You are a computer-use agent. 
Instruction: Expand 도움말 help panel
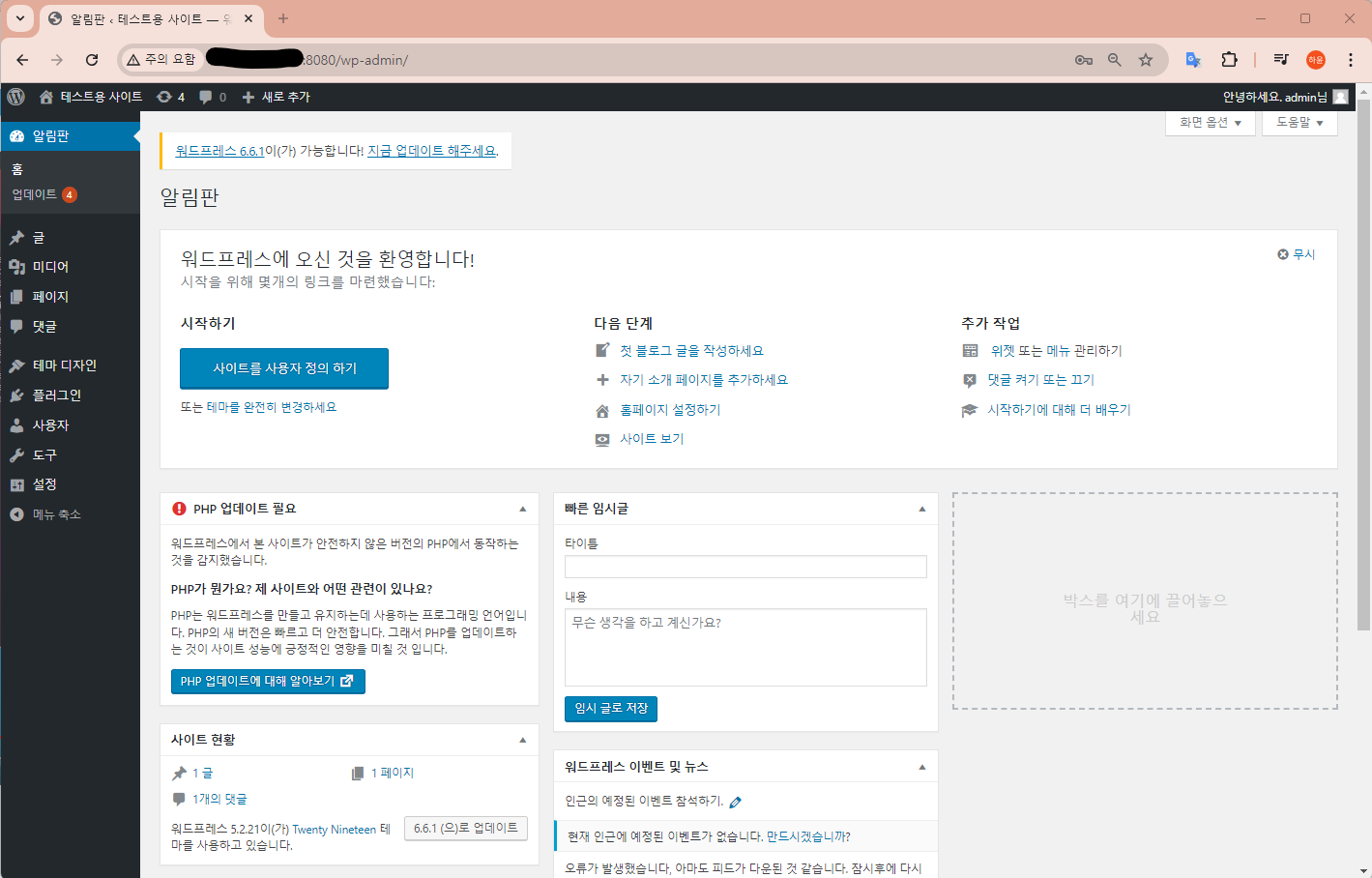tap(1299, 123)
